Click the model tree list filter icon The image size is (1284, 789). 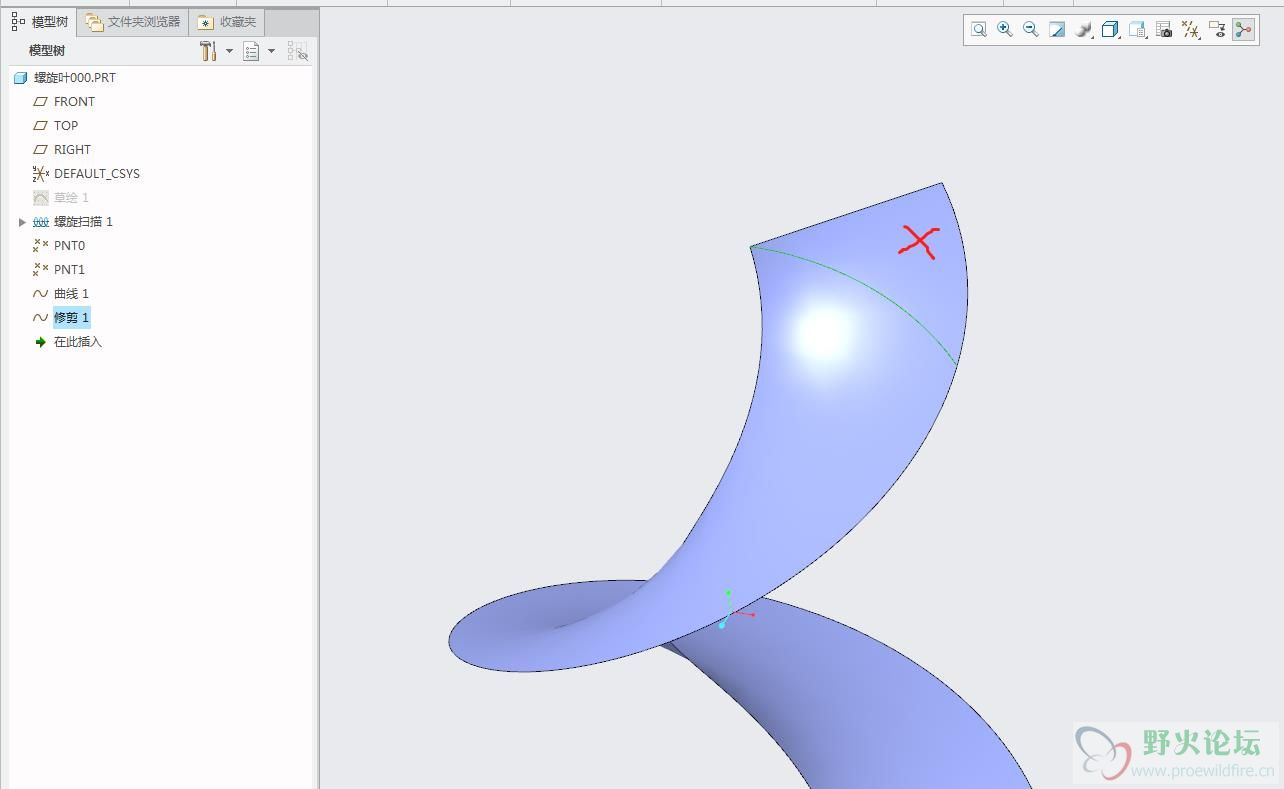[x=251, y=51]
